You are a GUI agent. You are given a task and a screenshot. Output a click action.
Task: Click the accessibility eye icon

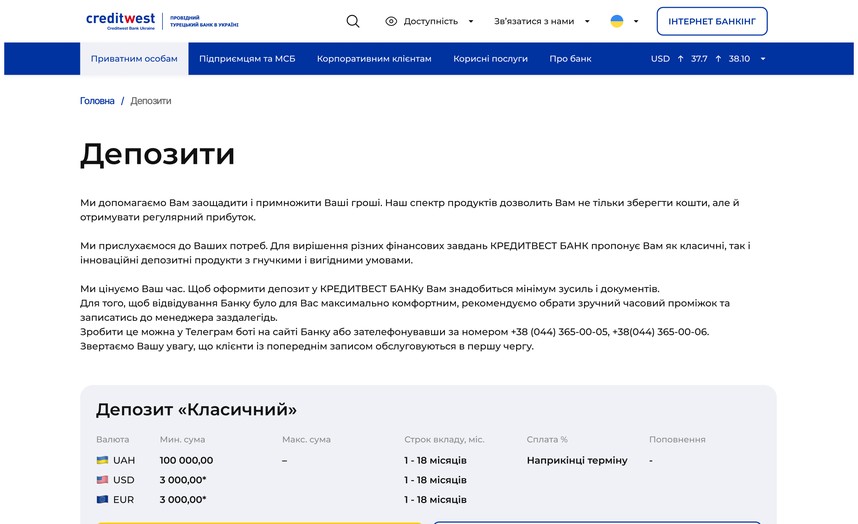[x=391, y=21]
